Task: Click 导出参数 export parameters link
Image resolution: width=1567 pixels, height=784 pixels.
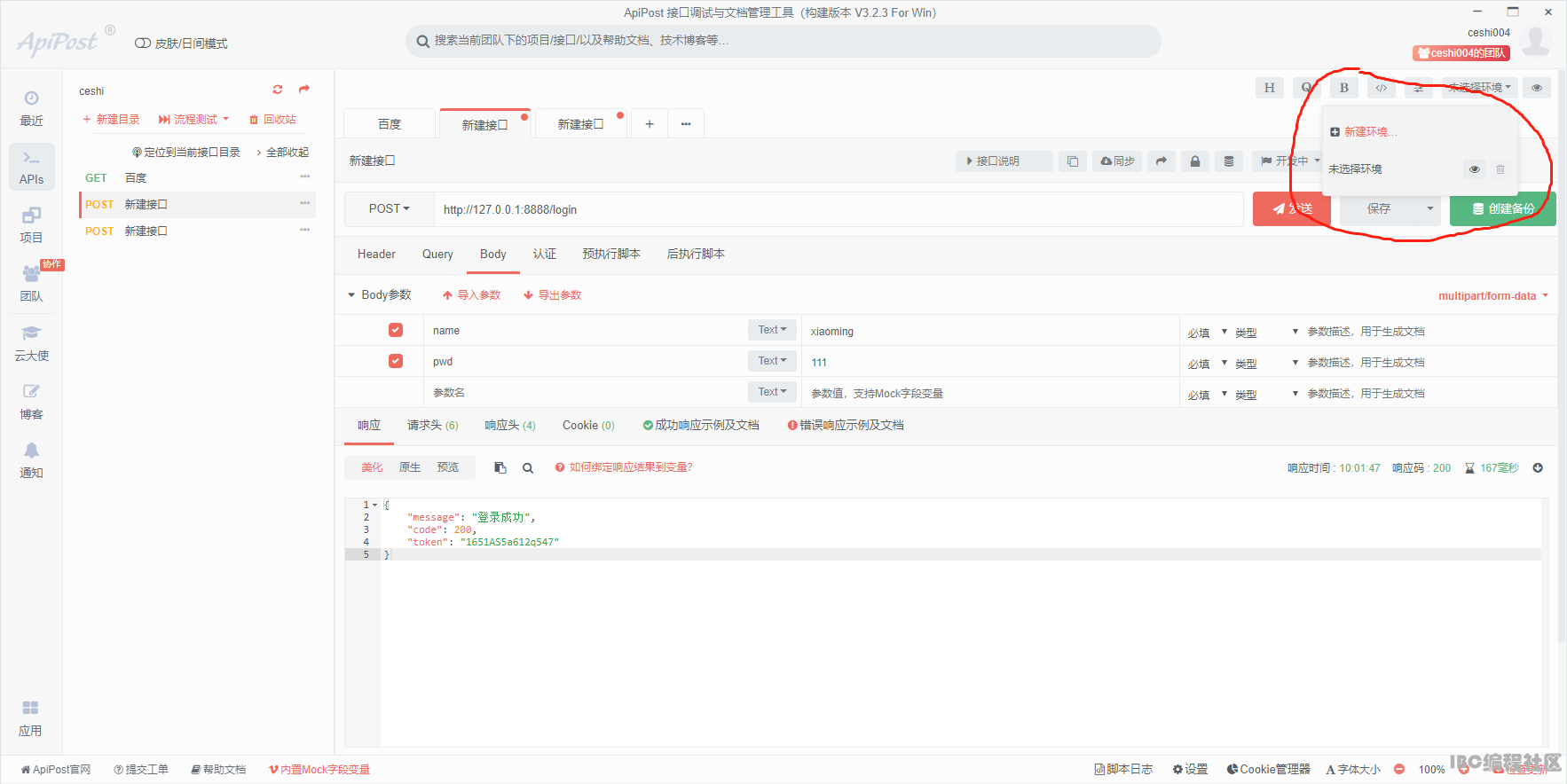Action: (553, 294)
